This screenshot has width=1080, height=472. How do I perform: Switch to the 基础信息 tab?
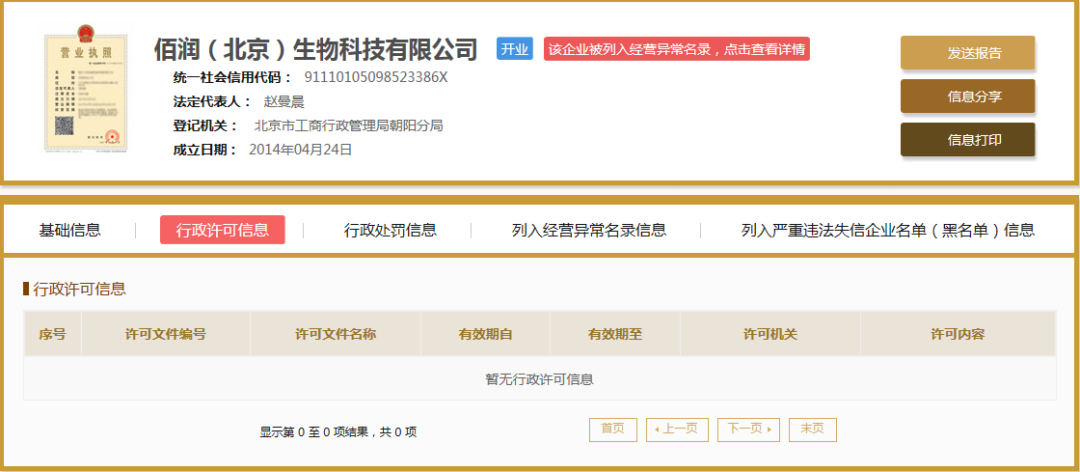coord(70,230)
